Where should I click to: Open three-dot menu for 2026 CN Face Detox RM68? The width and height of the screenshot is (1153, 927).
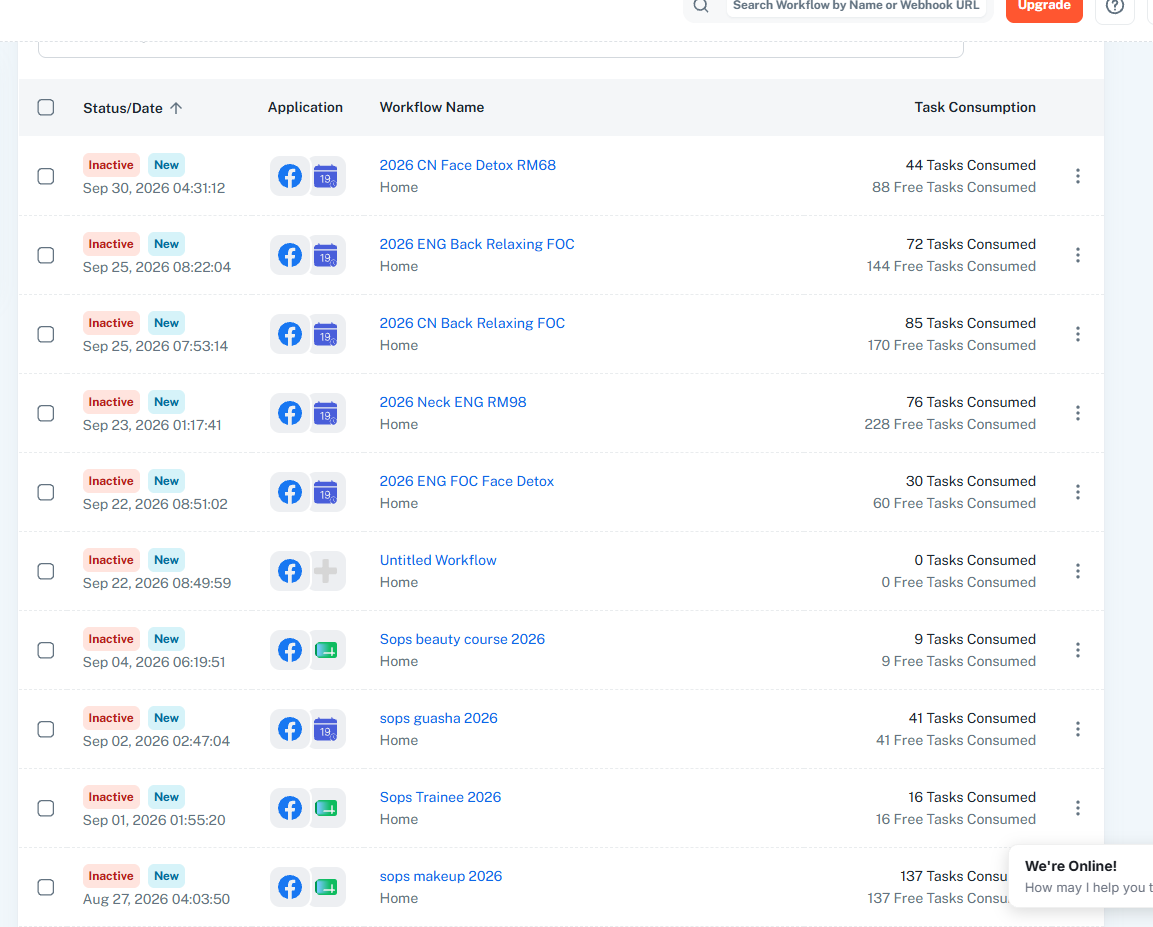tap(1078, 176)
